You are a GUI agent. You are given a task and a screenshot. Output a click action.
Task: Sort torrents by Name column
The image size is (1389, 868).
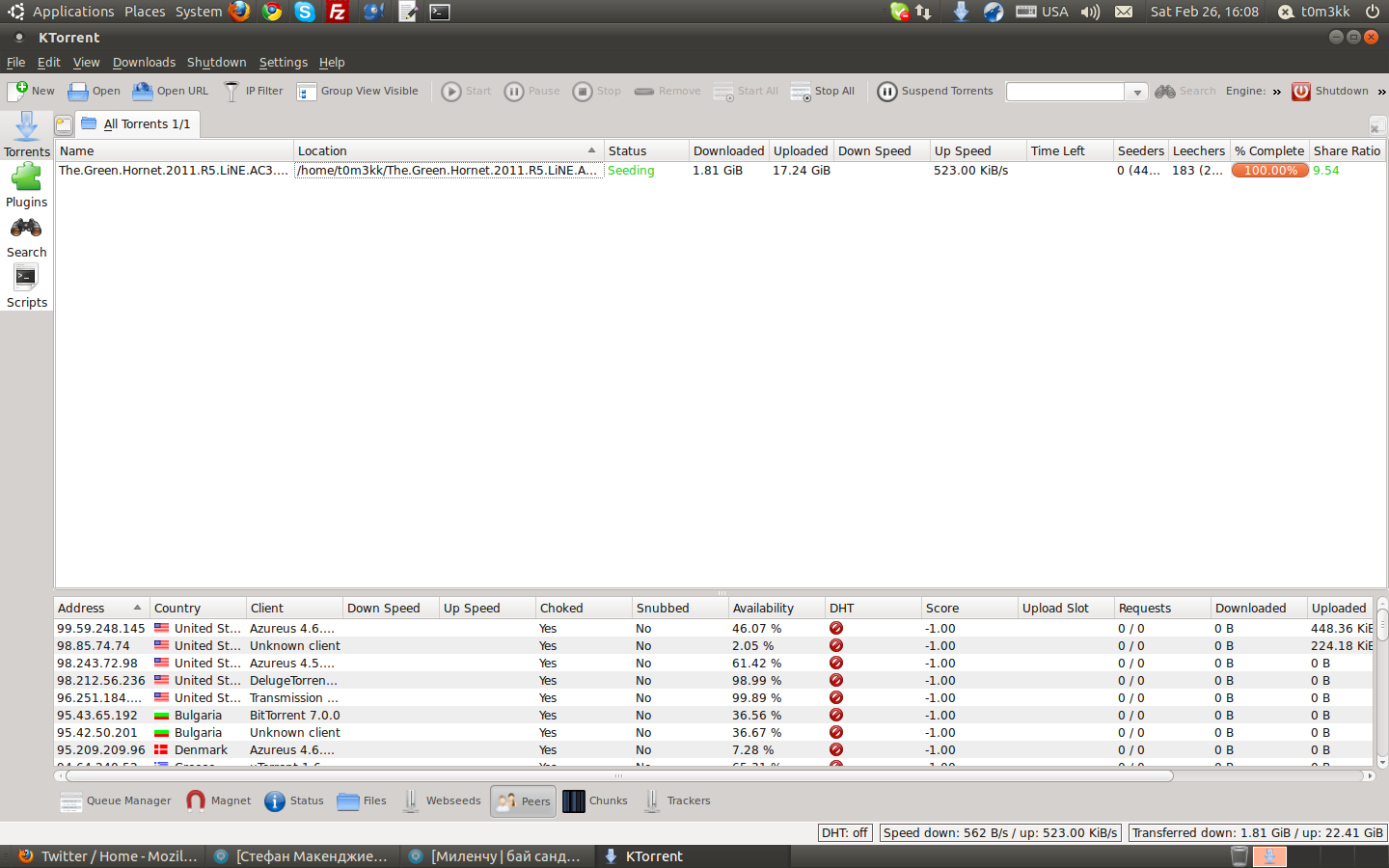[175, 151]
